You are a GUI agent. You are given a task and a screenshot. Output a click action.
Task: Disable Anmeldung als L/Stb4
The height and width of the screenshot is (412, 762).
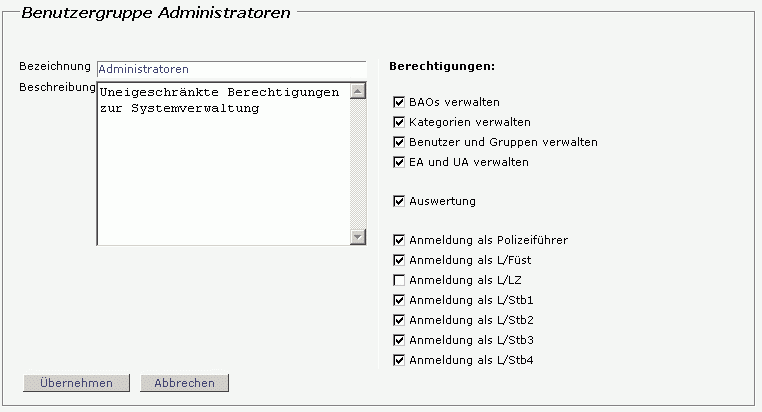point(400,360)
